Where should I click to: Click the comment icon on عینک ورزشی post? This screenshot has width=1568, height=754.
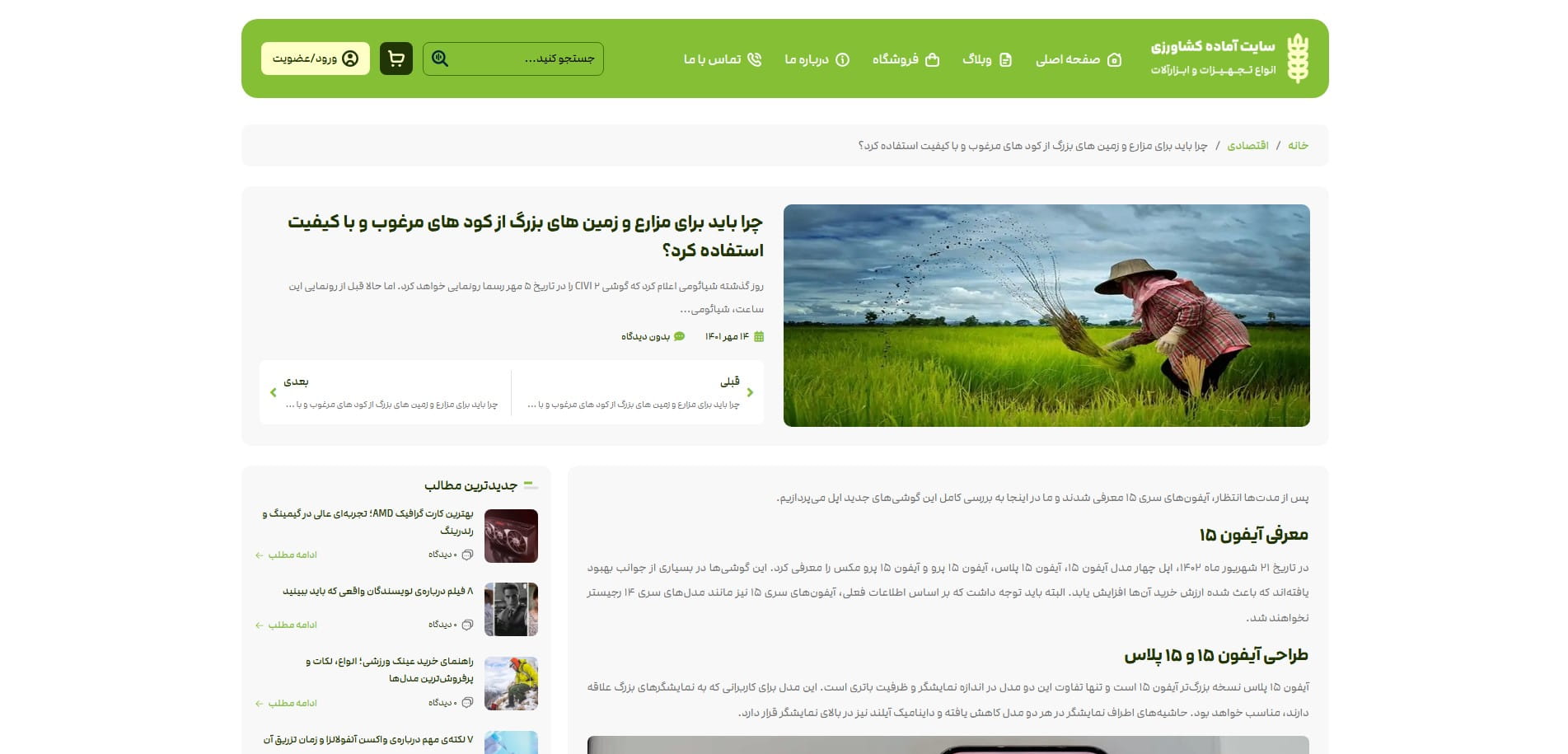467,703
